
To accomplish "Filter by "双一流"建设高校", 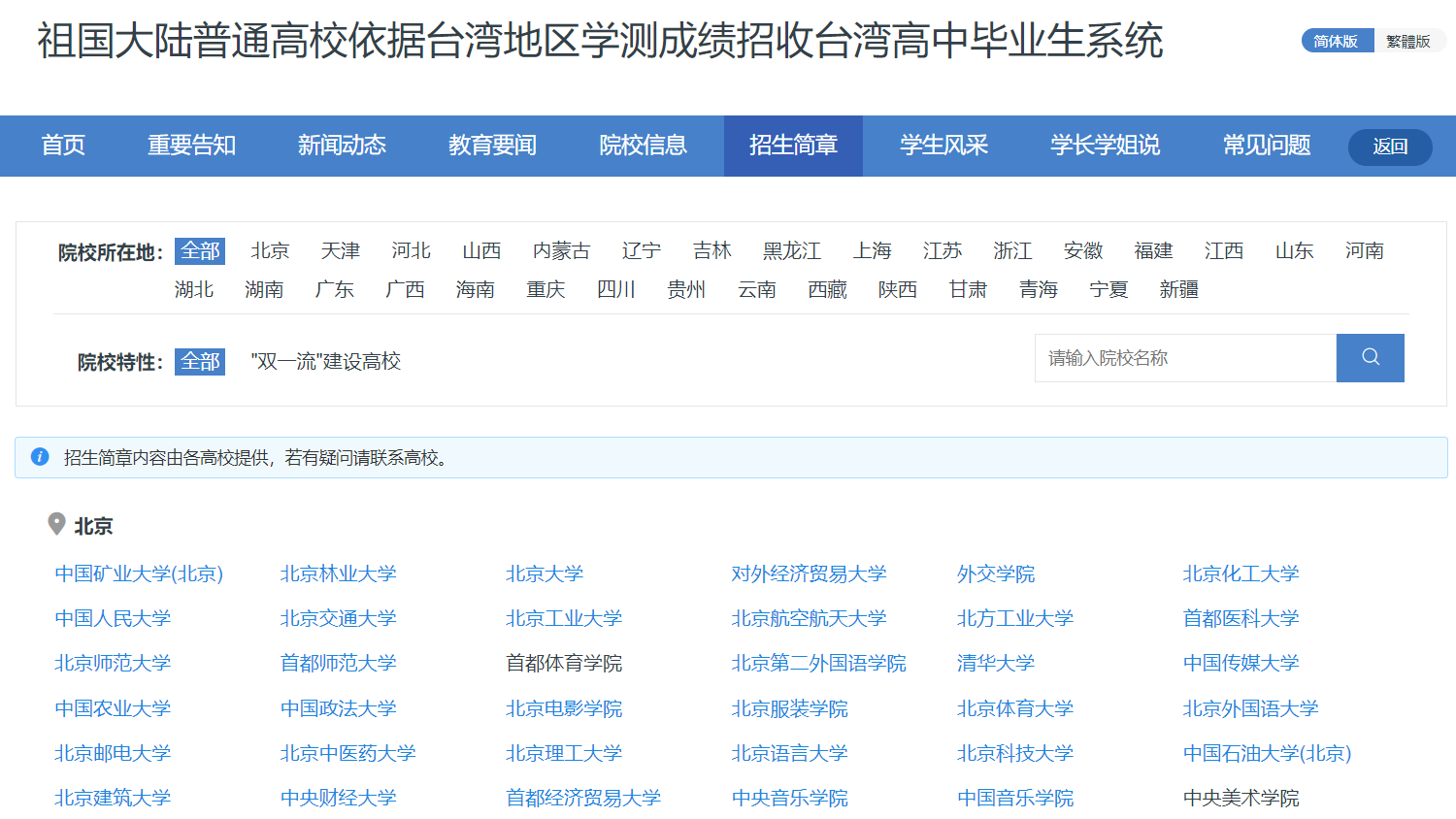I will click(x=325, y=362).
